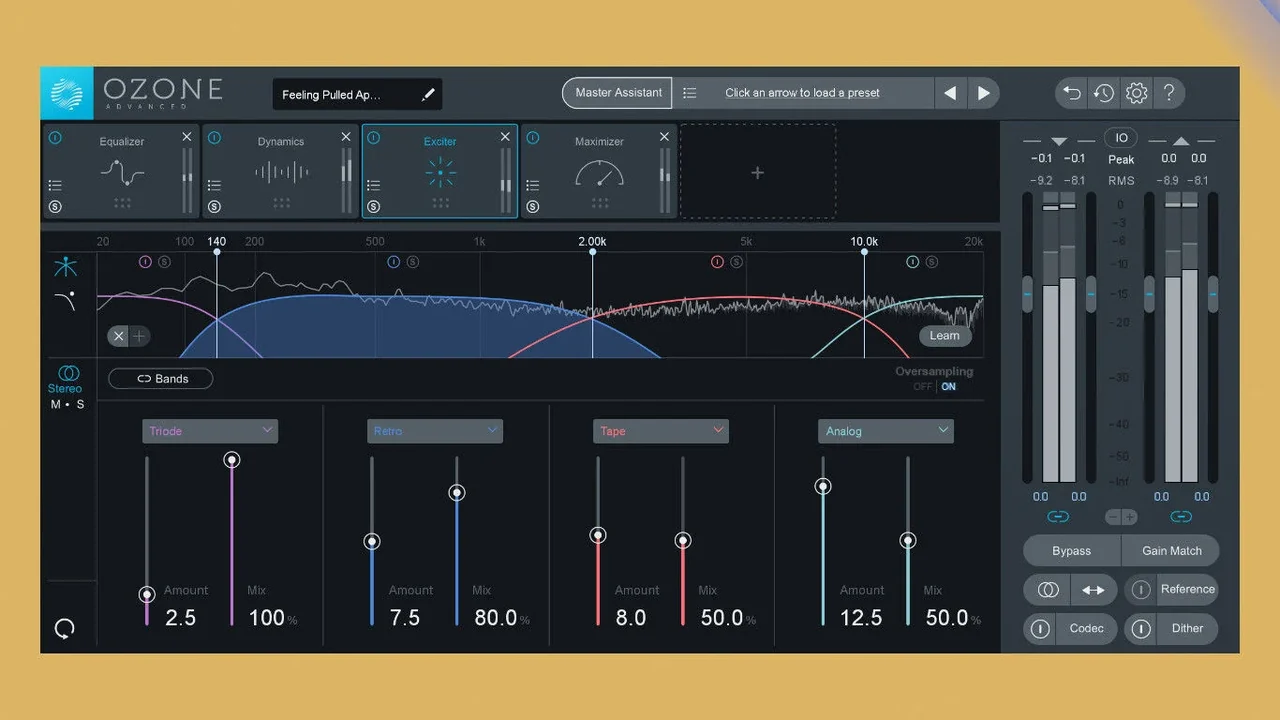This screenshot has width=1280, height=720.
Task: Open the Analog mode dropdown
Action: click(x=886, y=431)
